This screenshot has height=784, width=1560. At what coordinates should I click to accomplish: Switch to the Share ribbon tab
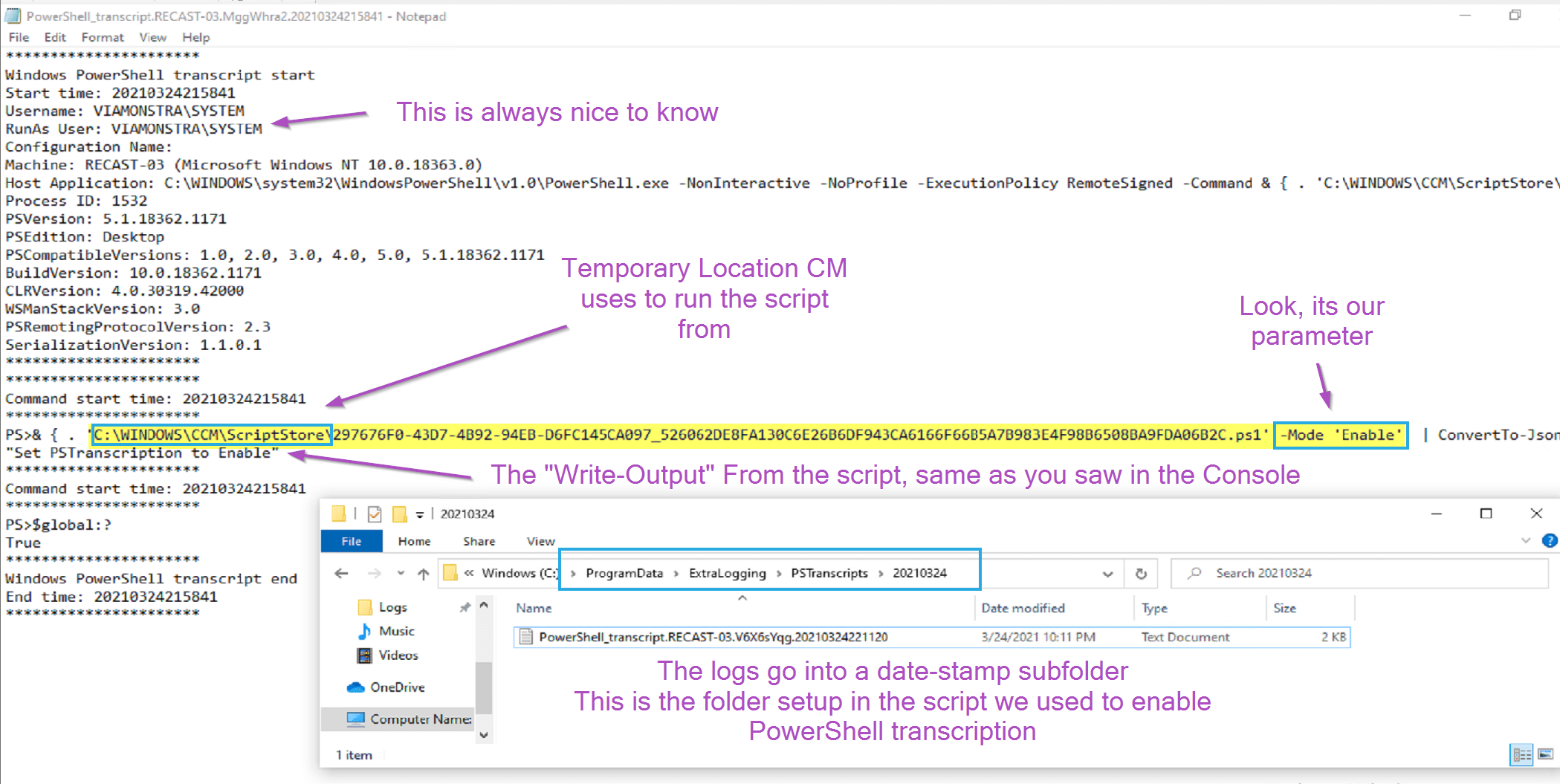[479, 541]
